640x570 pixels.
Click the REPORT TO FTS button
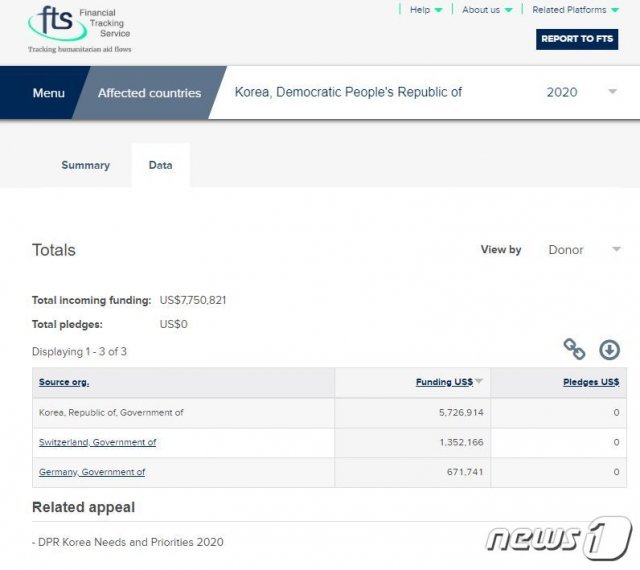(x=577, y=39)
